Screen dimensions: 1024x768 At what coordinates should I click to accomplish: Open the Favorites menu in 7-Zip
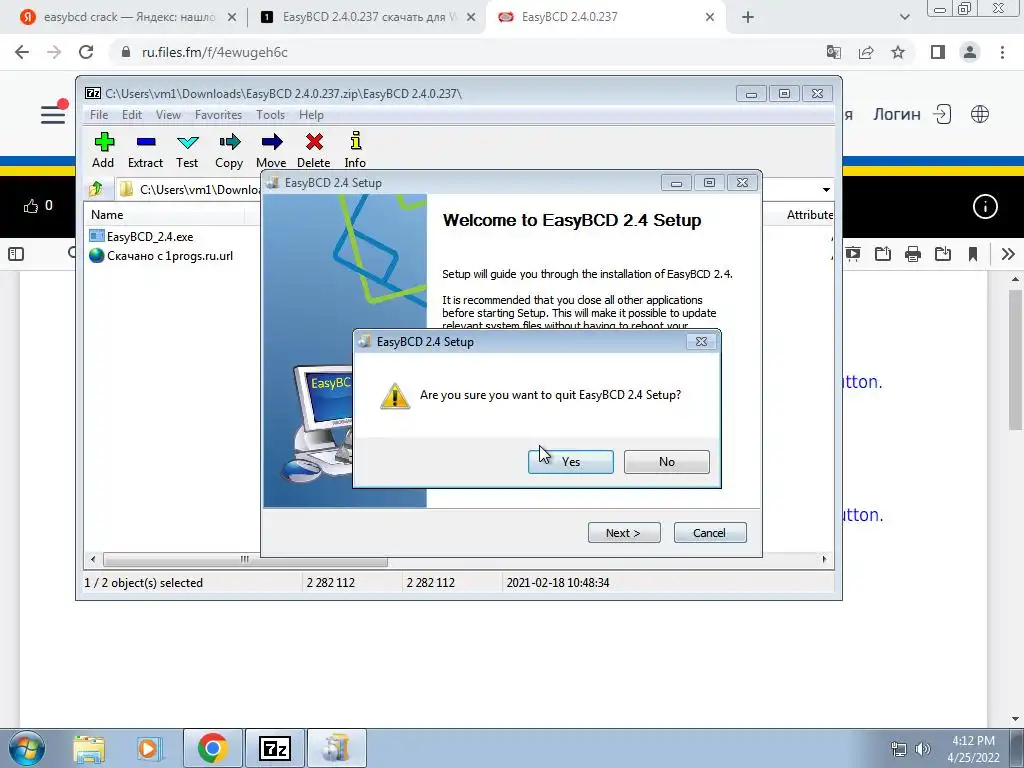[218, 115]
